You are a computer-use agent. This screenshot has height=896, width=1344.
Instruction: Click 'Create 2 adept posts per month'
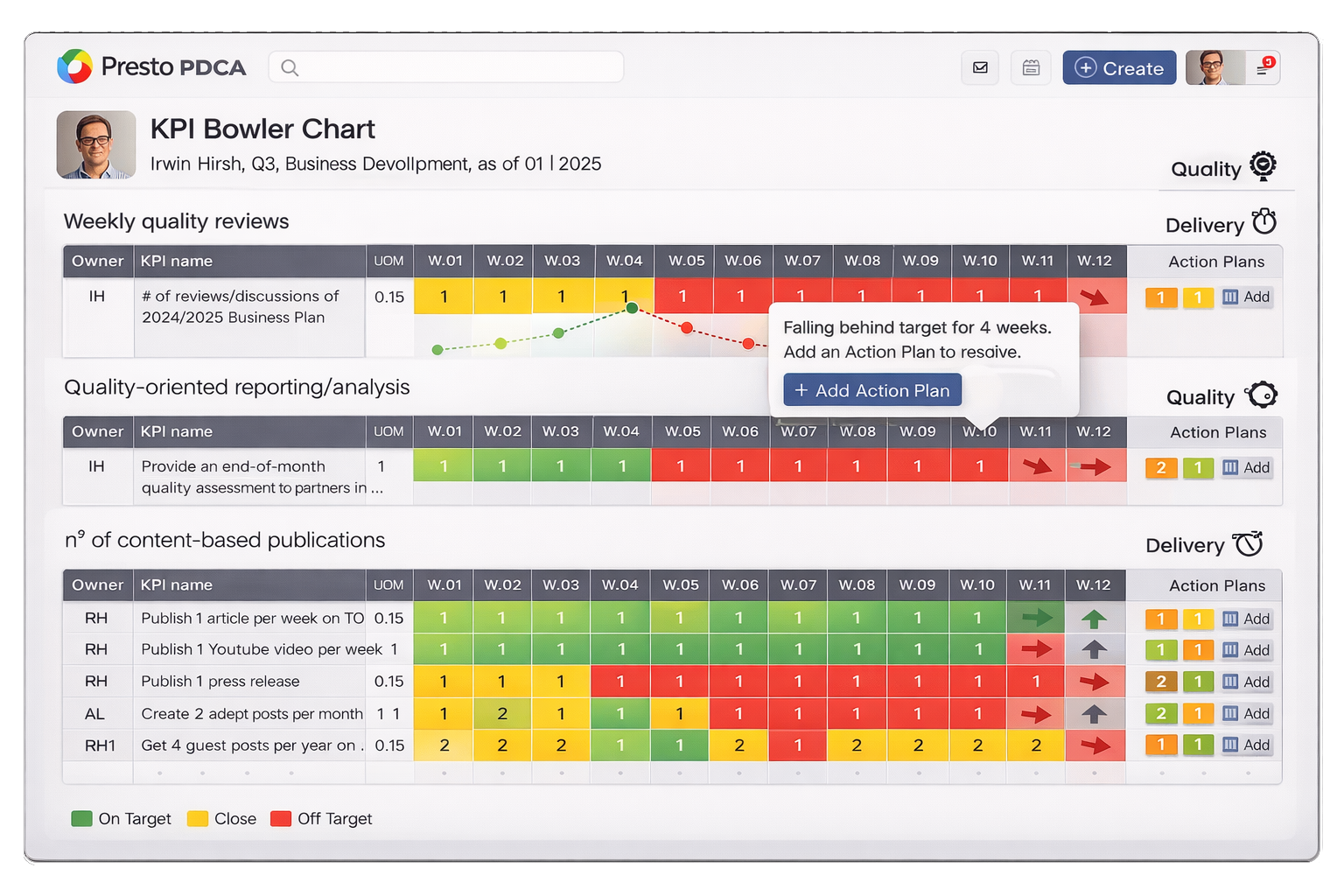[252, 714]
